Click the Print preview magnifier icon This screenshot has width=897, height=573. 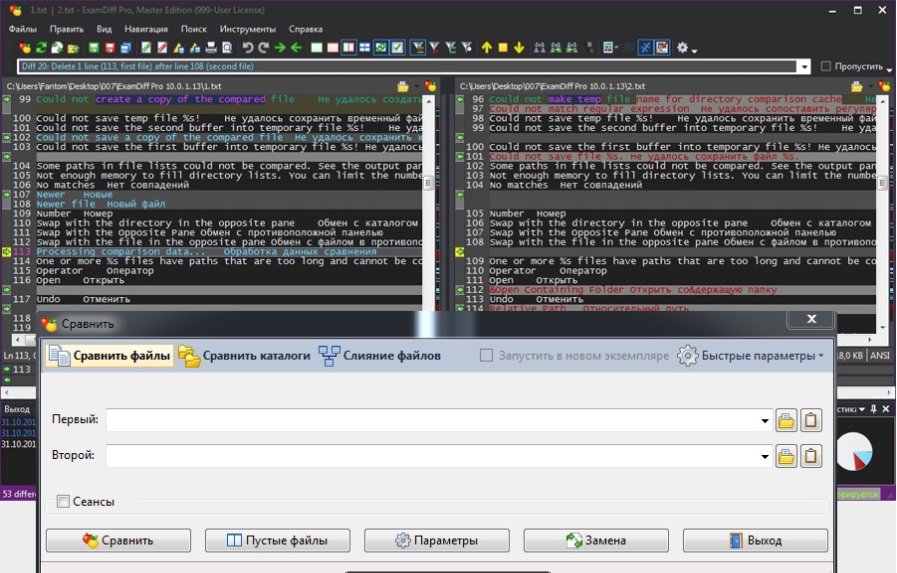[227, 47]
